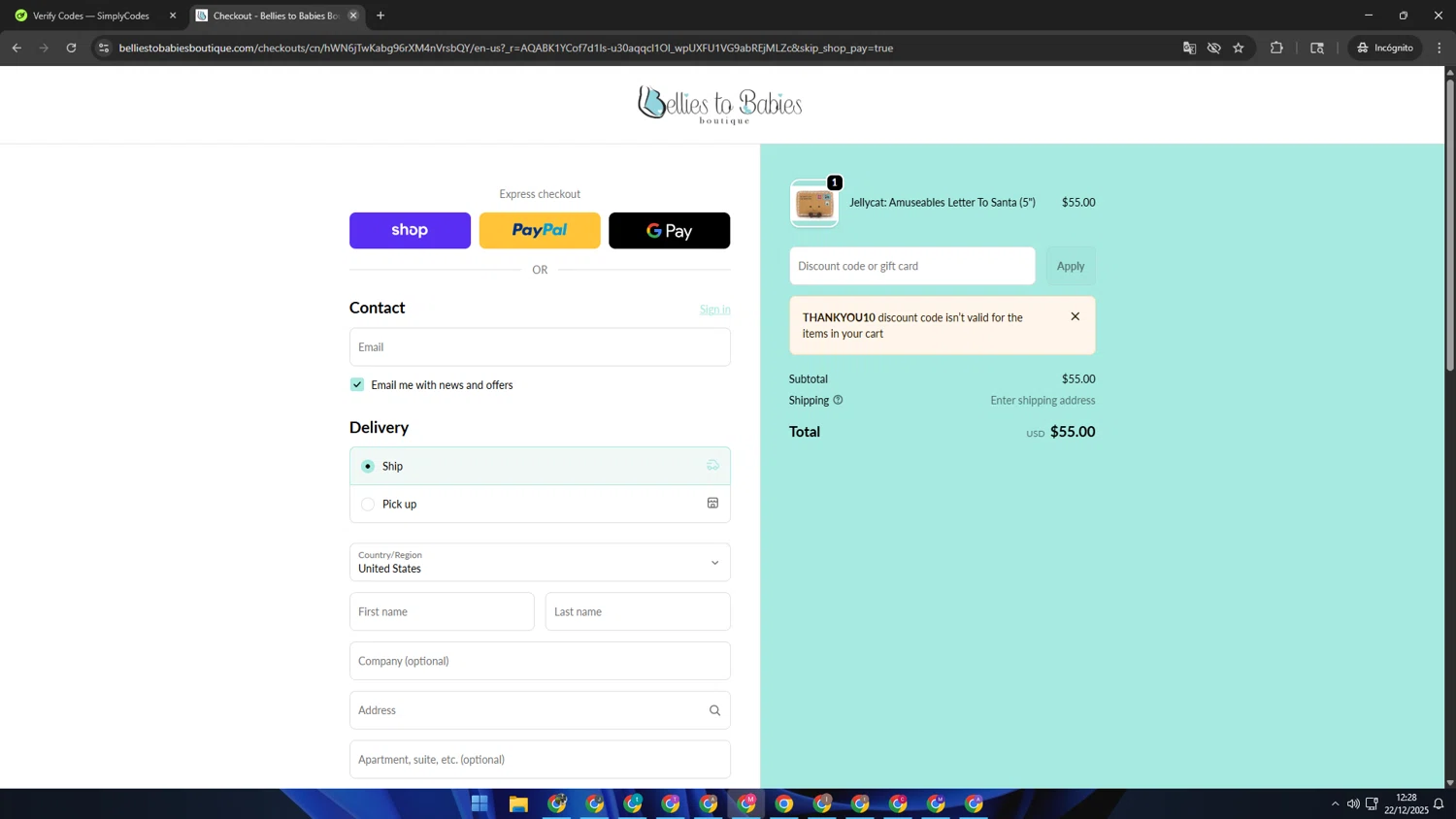Click the store icon in Pick up row

pos(712,503)
